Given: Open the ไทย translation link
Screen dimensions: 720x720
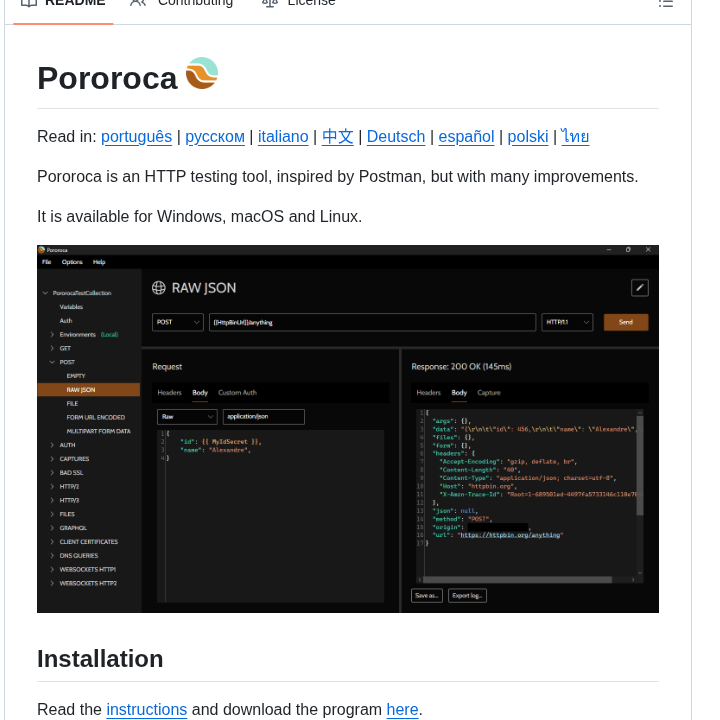Looking at the screenshot, I should [x=575, y=136].
